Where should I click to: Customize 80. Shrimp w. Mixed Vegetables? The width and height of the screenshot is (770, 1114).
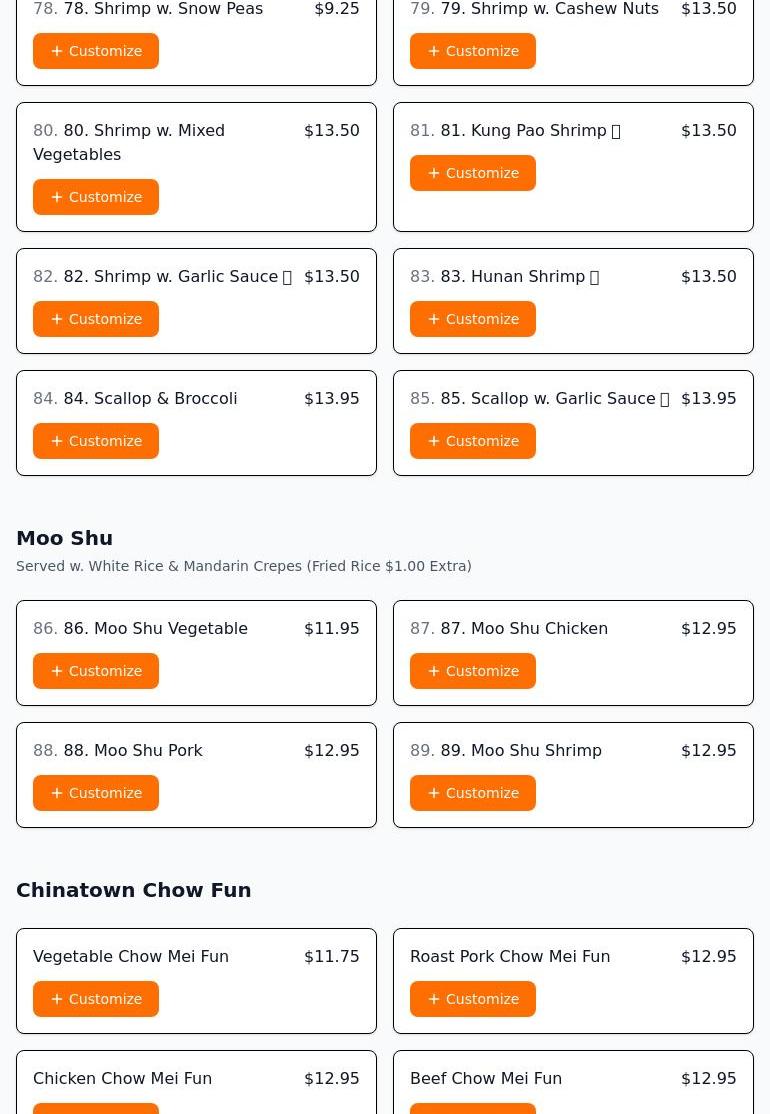pos(96,197)
